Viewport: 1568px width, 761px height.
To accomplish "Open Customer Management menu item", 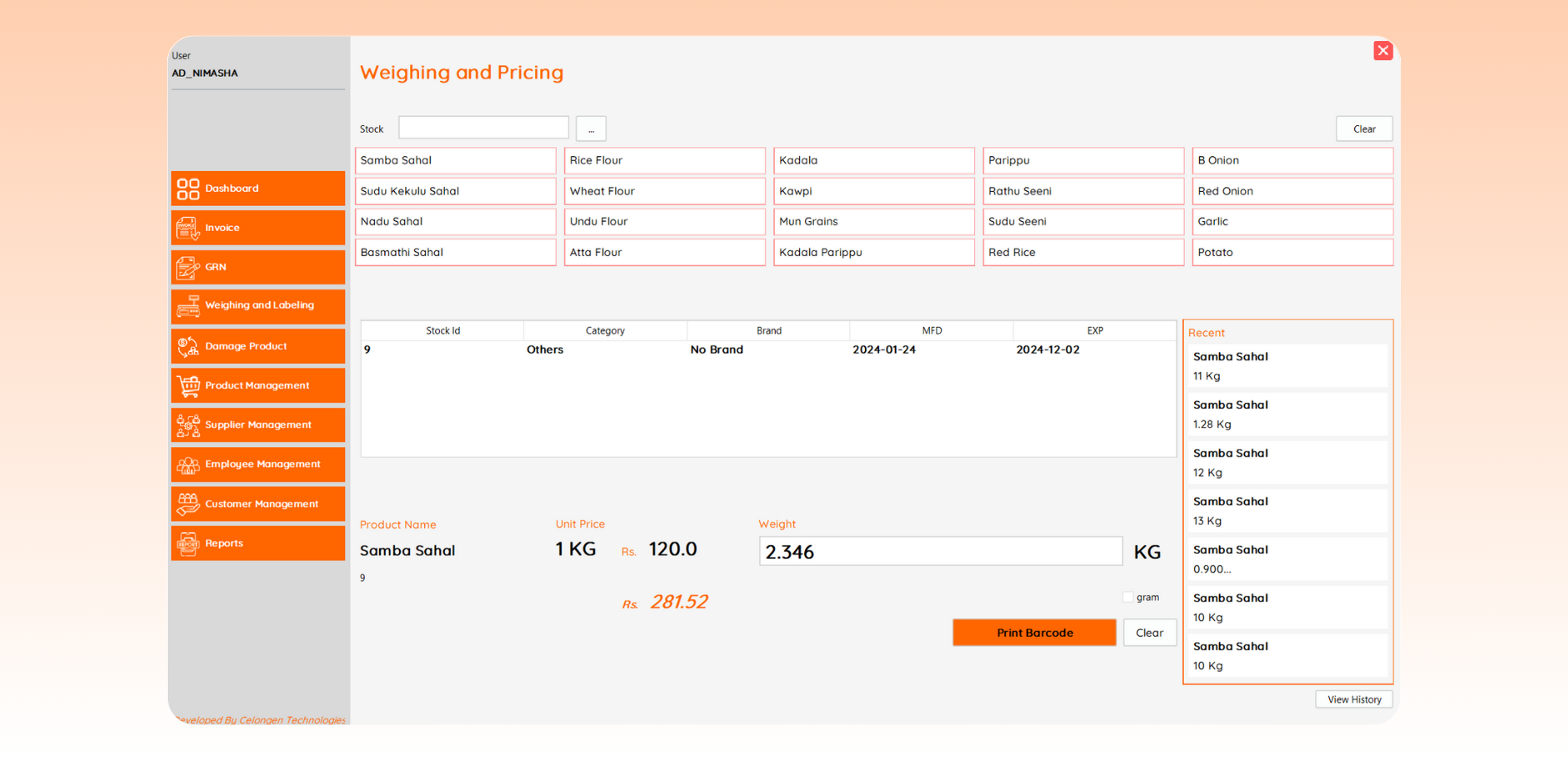I will click(x=260, y=504).
